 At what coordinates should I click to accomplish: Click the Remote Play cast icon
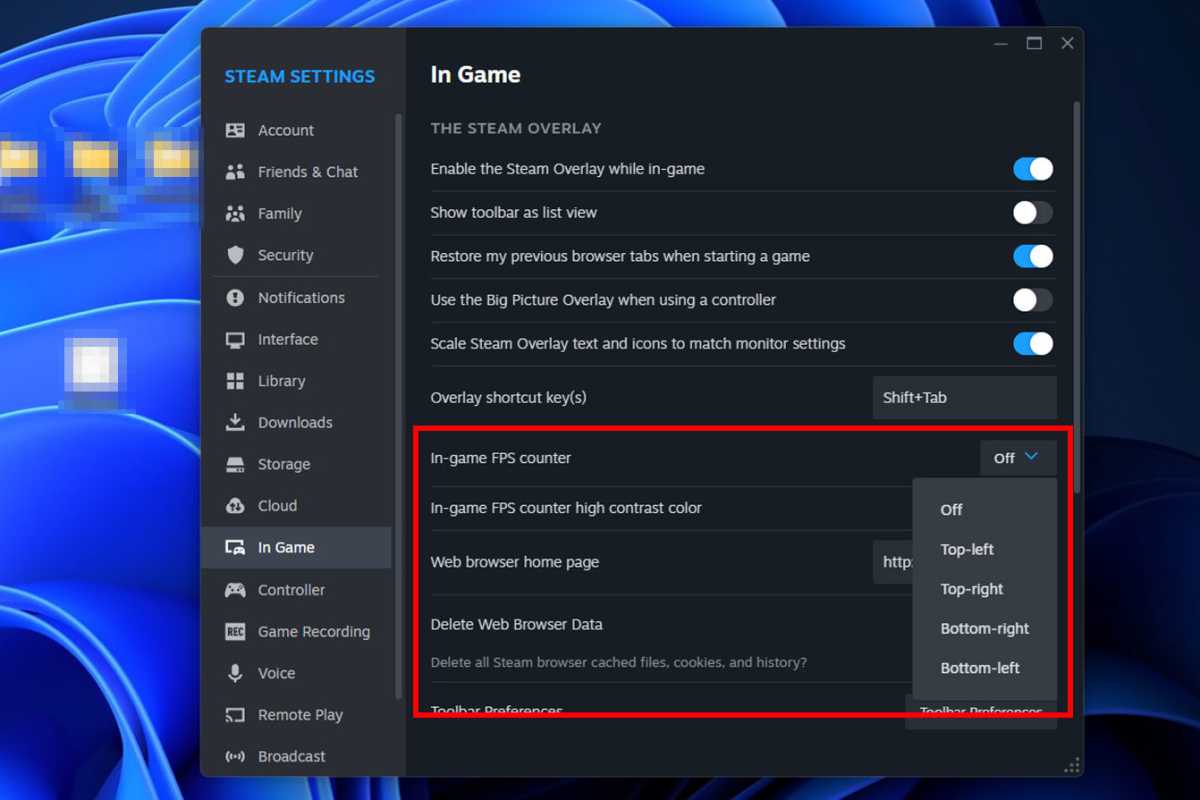tap(235, 715)
